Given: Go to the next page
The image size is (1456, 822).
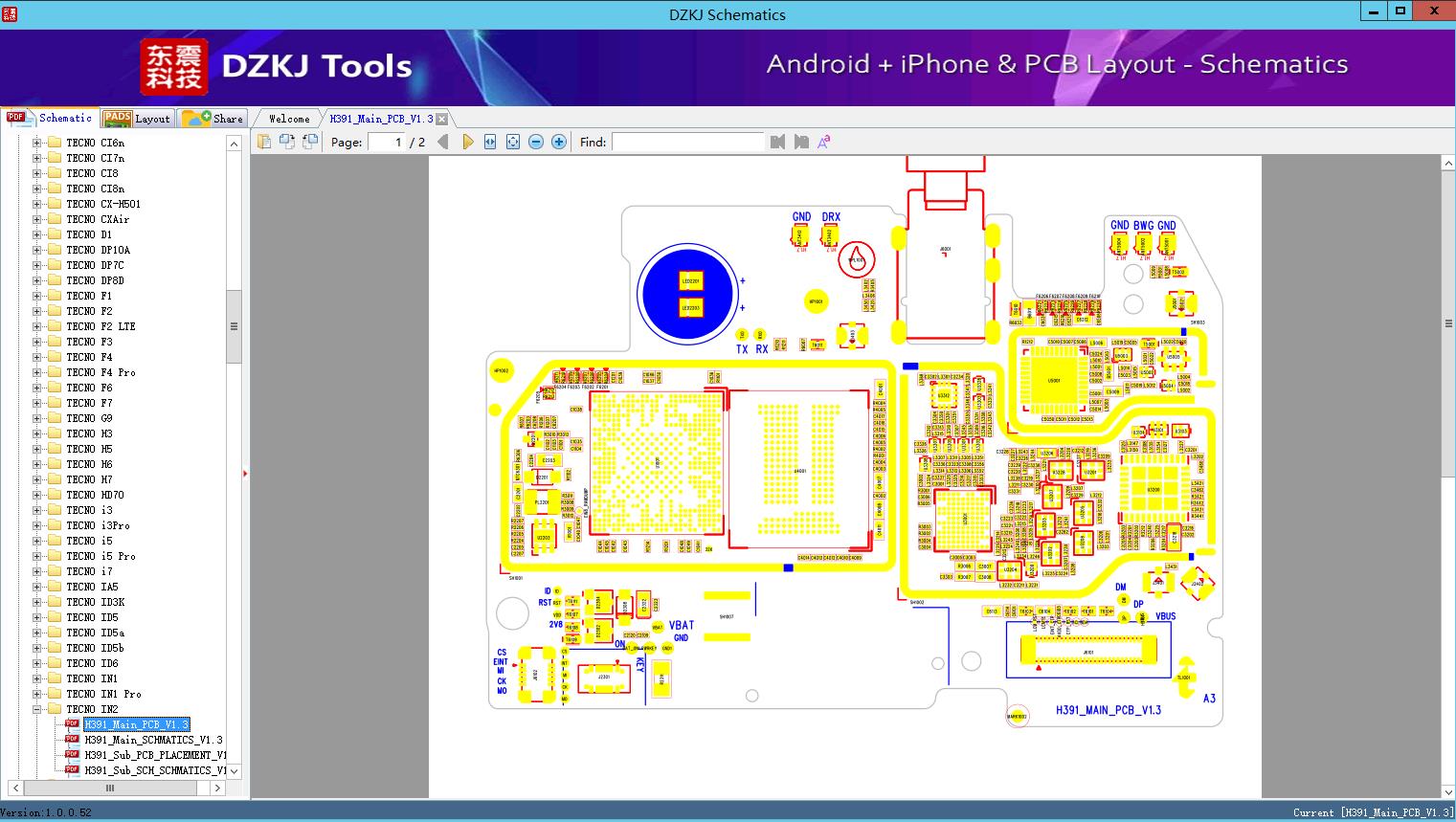Looking at the screenshot, I should click(467, 142).
